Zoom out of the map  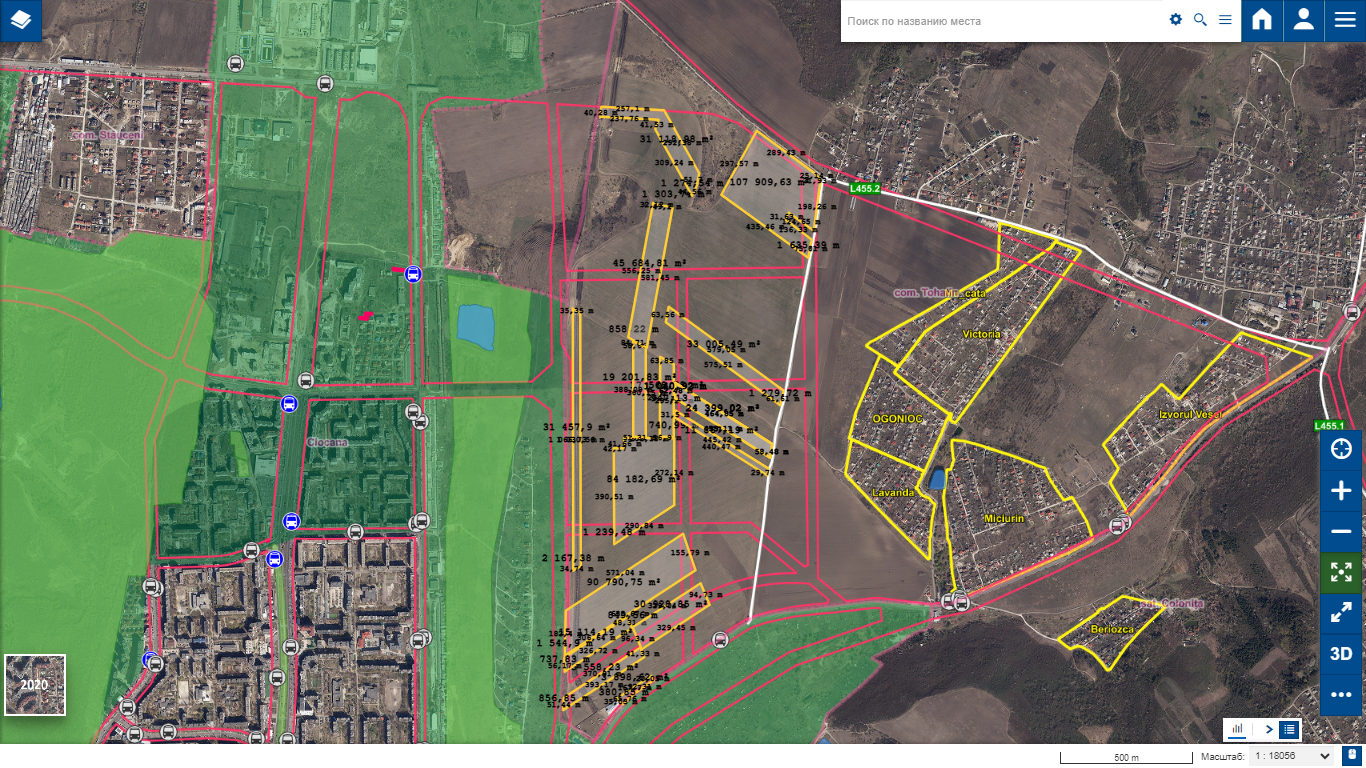click(1341, 531)
